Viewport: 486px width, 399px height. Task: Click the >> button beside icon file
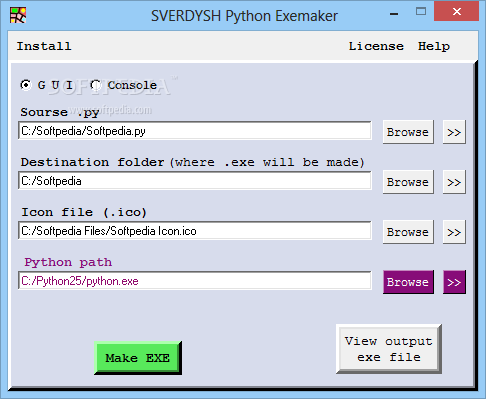454,232
